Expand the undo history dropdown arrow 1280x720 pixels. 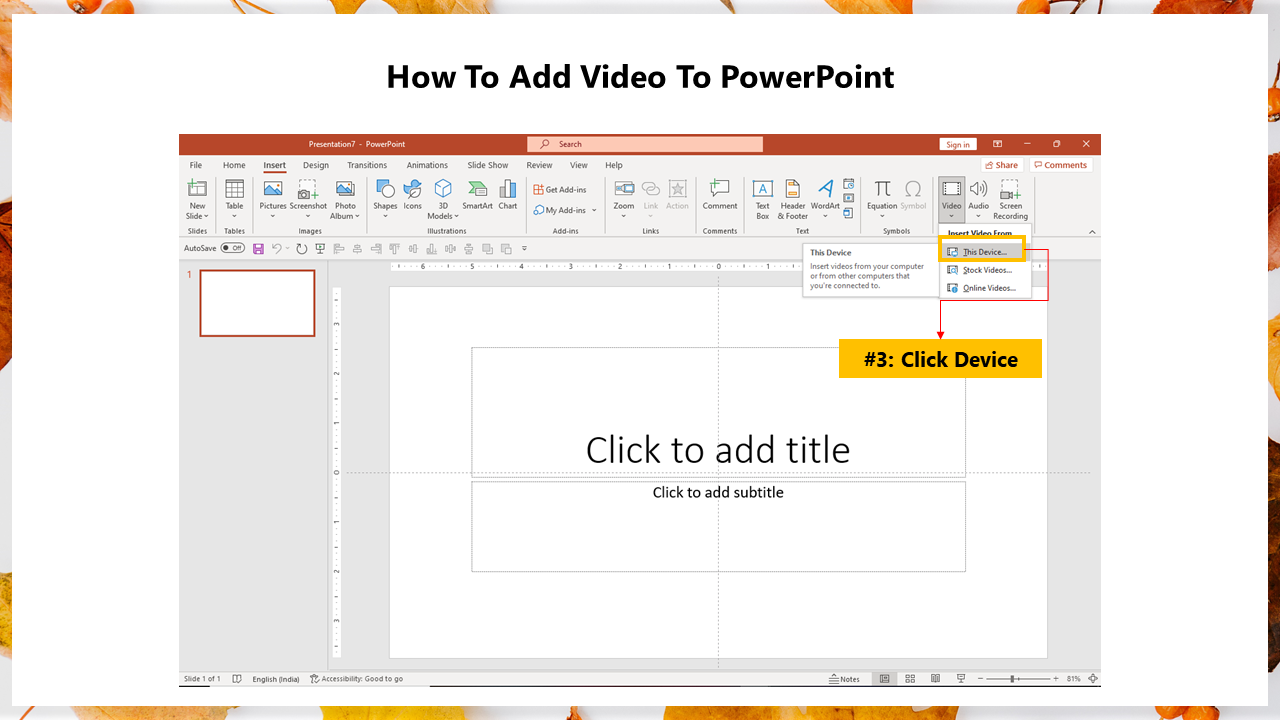(287, 248)
